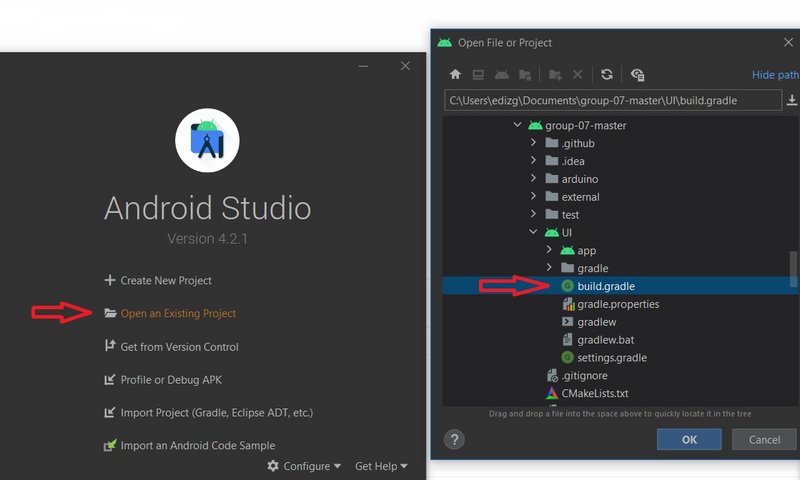The image size is (800, 480).
Task: Expand the arduino folder
Action: (x=533, y=178)
